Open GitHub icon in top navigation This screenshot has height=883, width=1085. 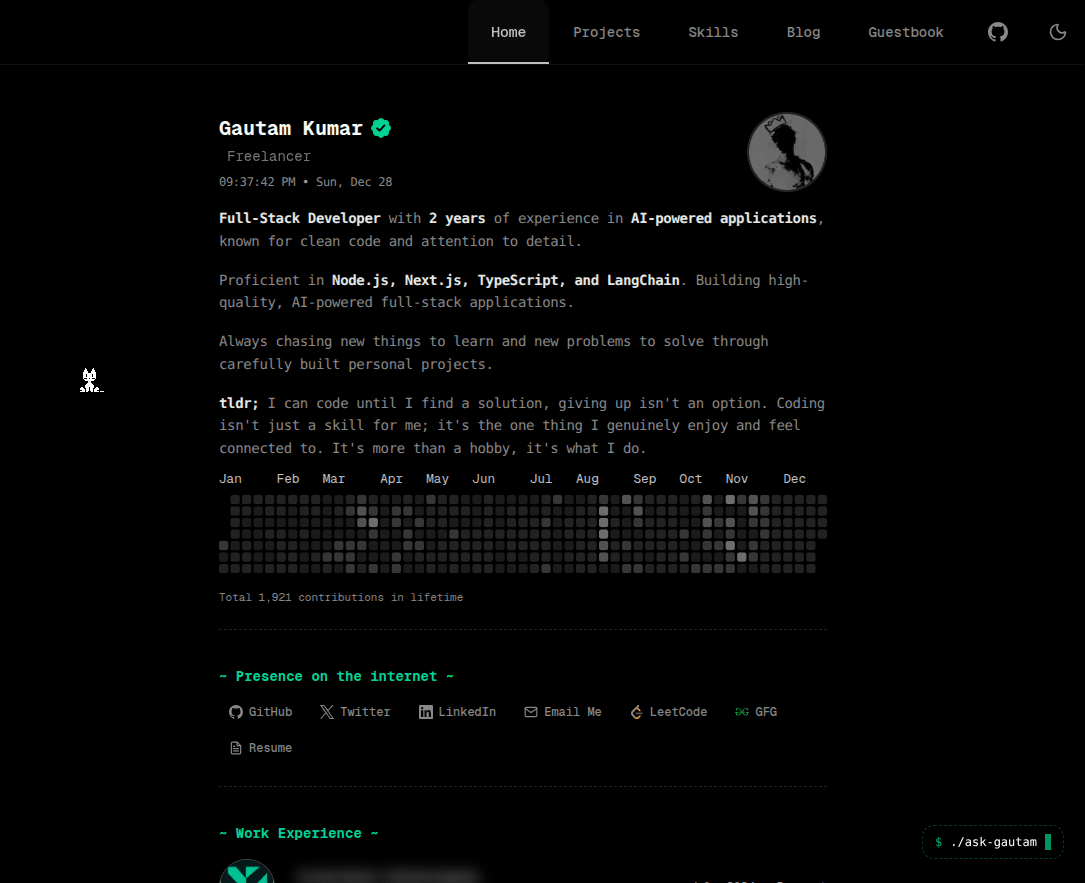[997, 32]
